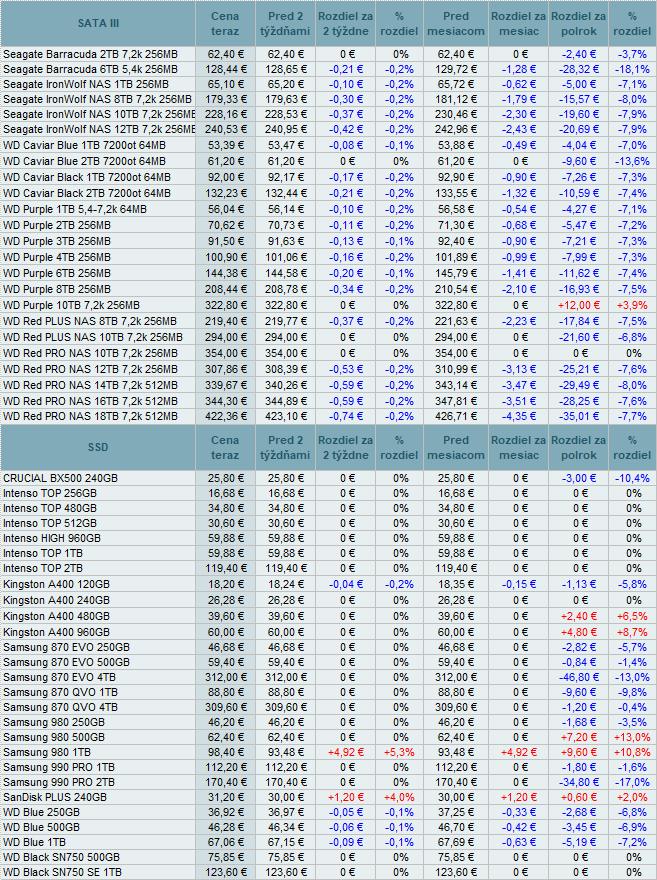The height and width of the screenshot is (880, 657).
Task: Click -2,10 € monthly difference for WD Purple 8TB
Action: (x=519, y=290)
